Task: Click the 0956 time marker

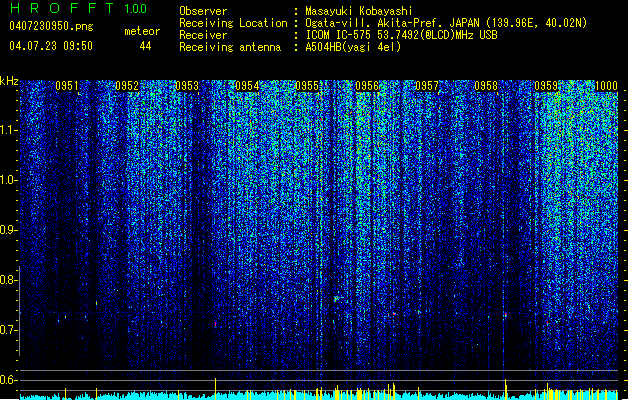Action: tap(367, 86)
